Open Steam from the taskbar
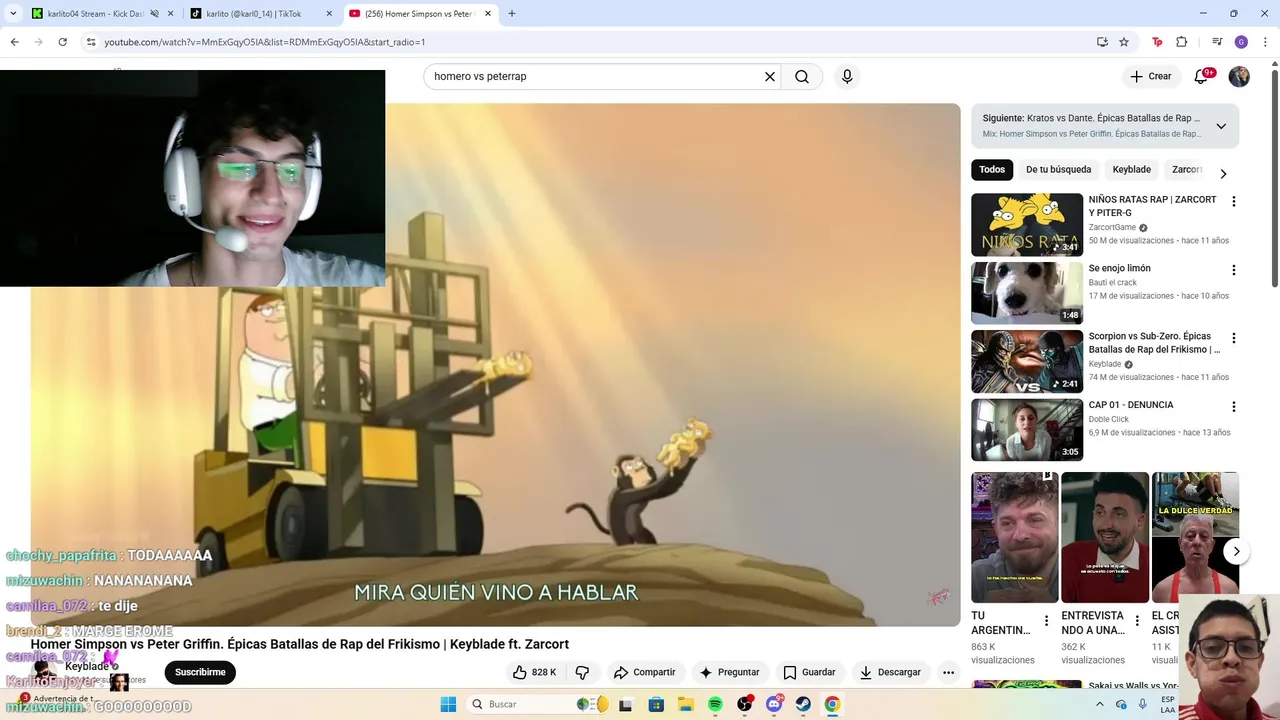 pyautogui.click(x=803, y=704)
